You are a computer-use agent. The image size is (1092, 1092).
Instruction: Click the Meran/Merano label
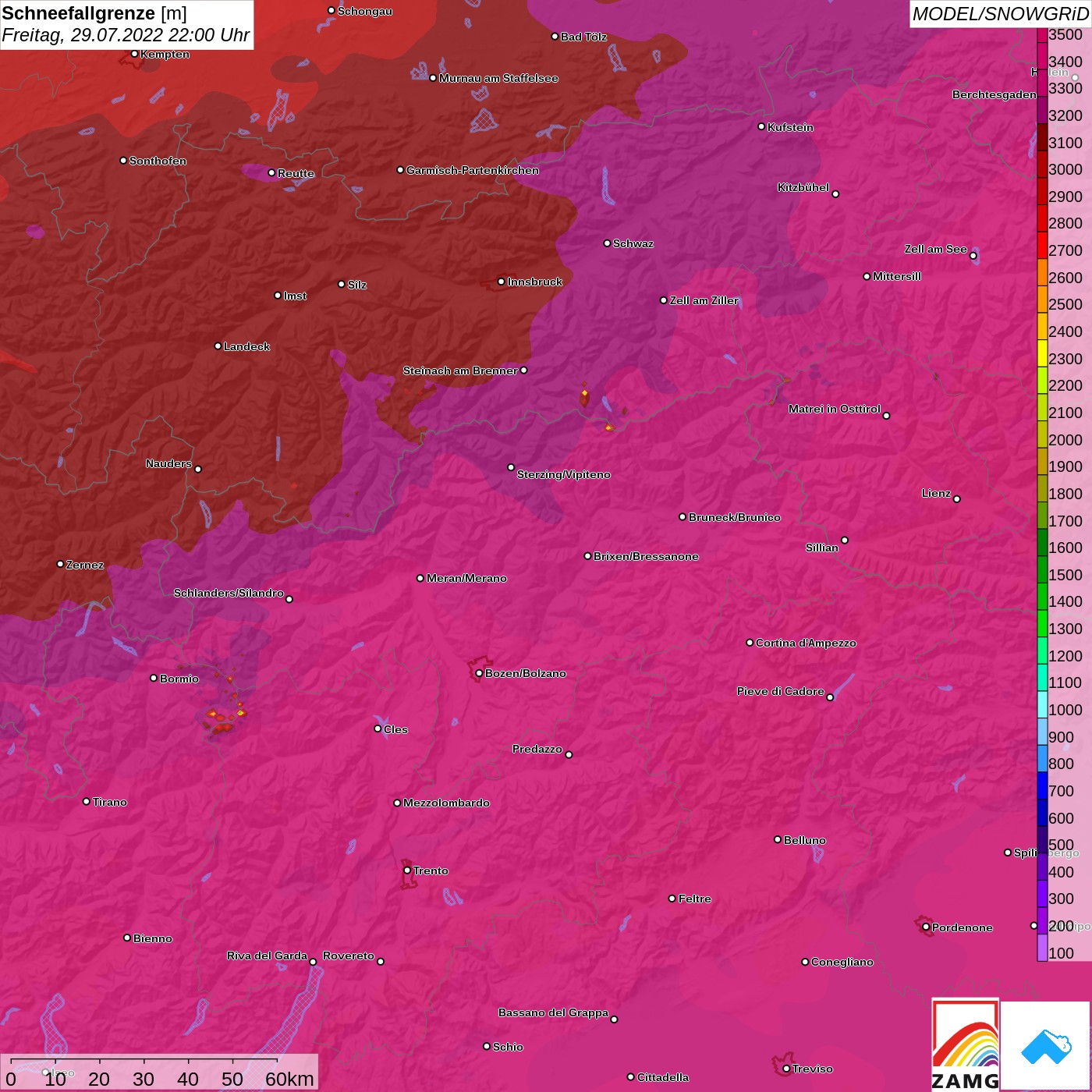466,578
